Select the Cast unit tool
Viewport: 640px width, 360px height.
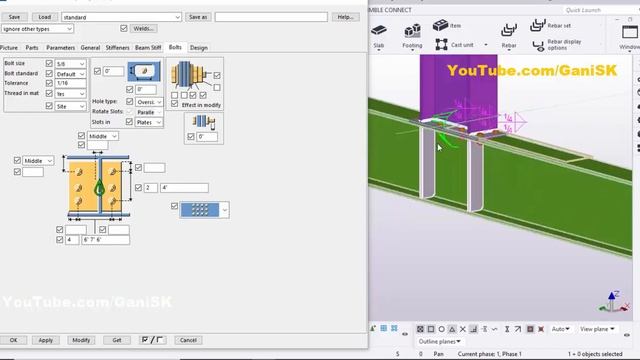(x=455, y=44)
